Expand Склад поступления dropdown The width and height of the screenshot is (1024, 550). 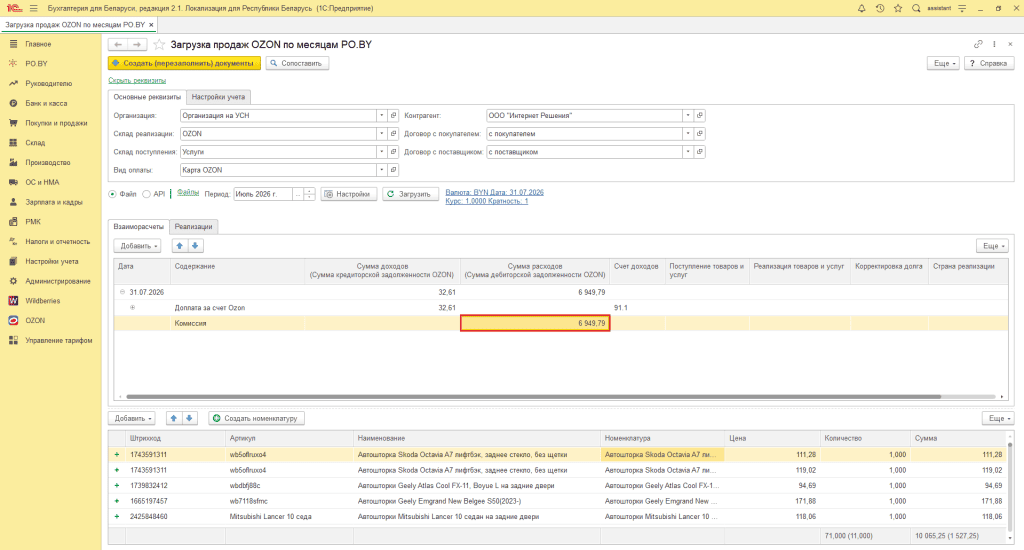tap(381, 152)
